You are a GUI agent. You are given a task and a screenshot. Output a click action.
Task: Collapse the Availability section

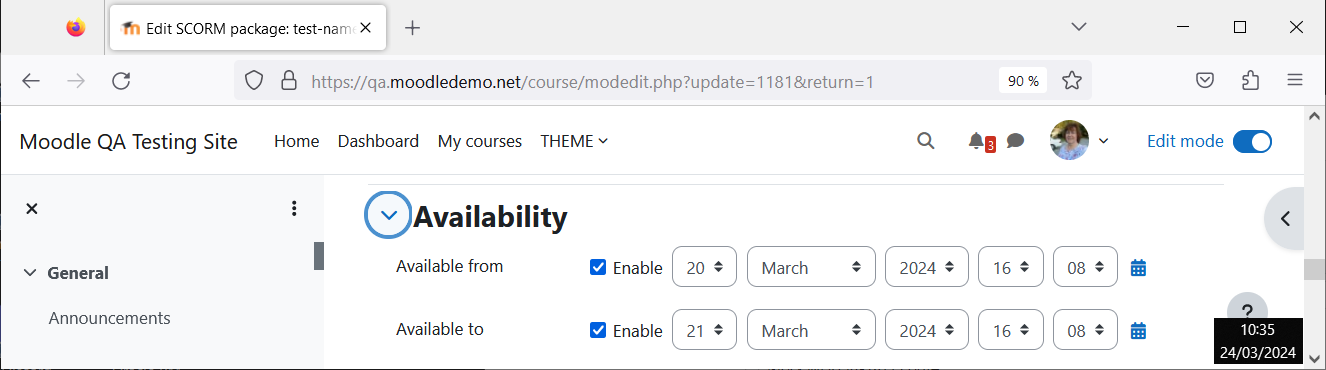[389, 215]
